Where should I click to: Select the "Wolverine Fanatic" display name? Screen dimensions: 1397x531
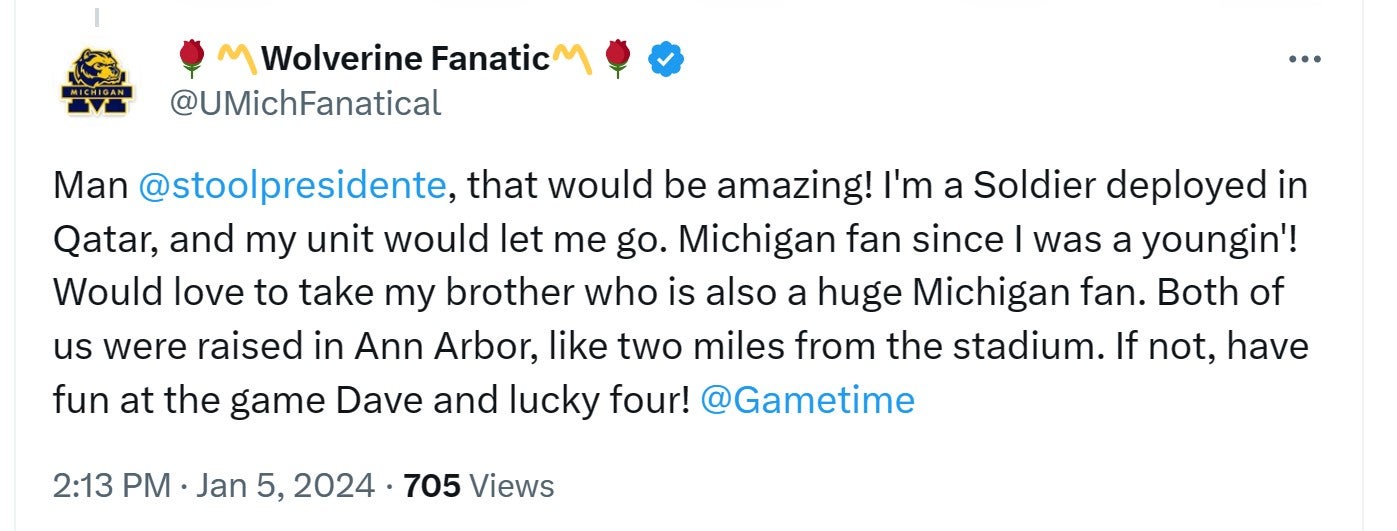pyautogui.click(x=405, y=60)
